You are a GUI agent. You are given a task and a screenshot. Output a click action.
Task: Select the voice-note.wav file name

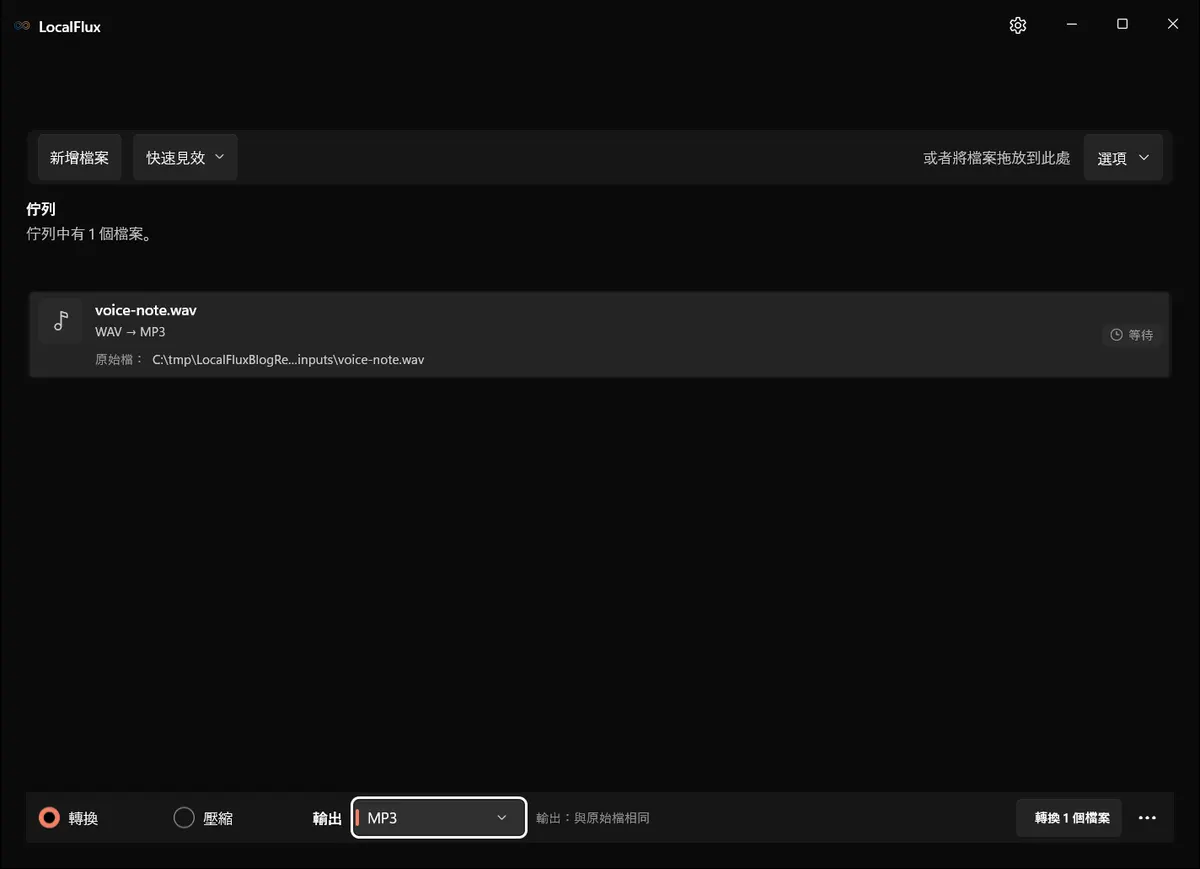[146, 310]
